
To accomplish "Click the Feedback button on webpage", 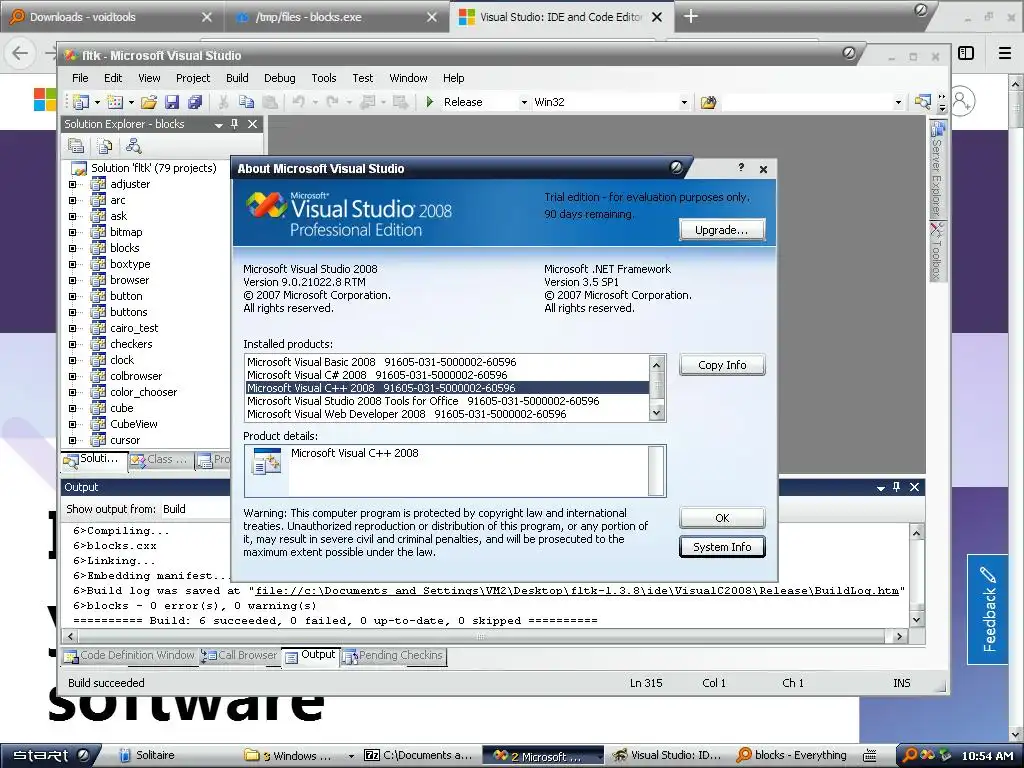I will [x=987, y=609].
